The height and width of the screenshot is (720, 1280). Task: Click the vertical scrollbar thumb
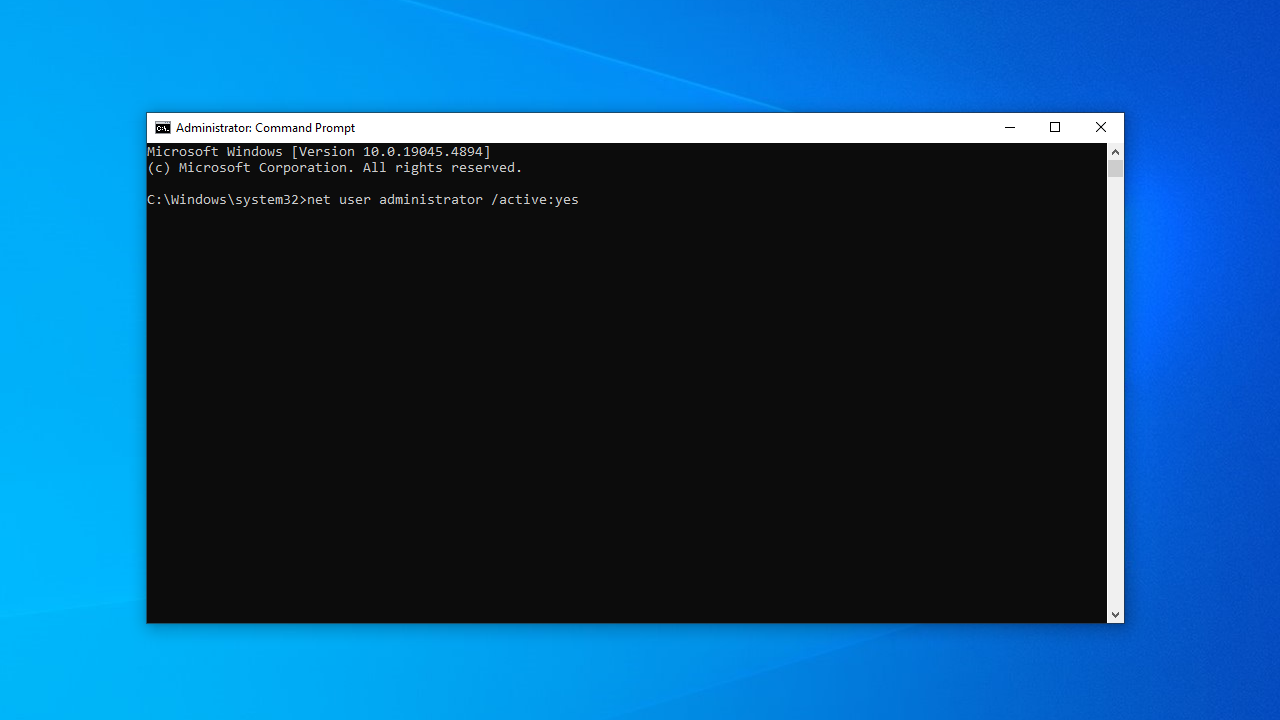pyautogui.click(x=1115, y=169)
